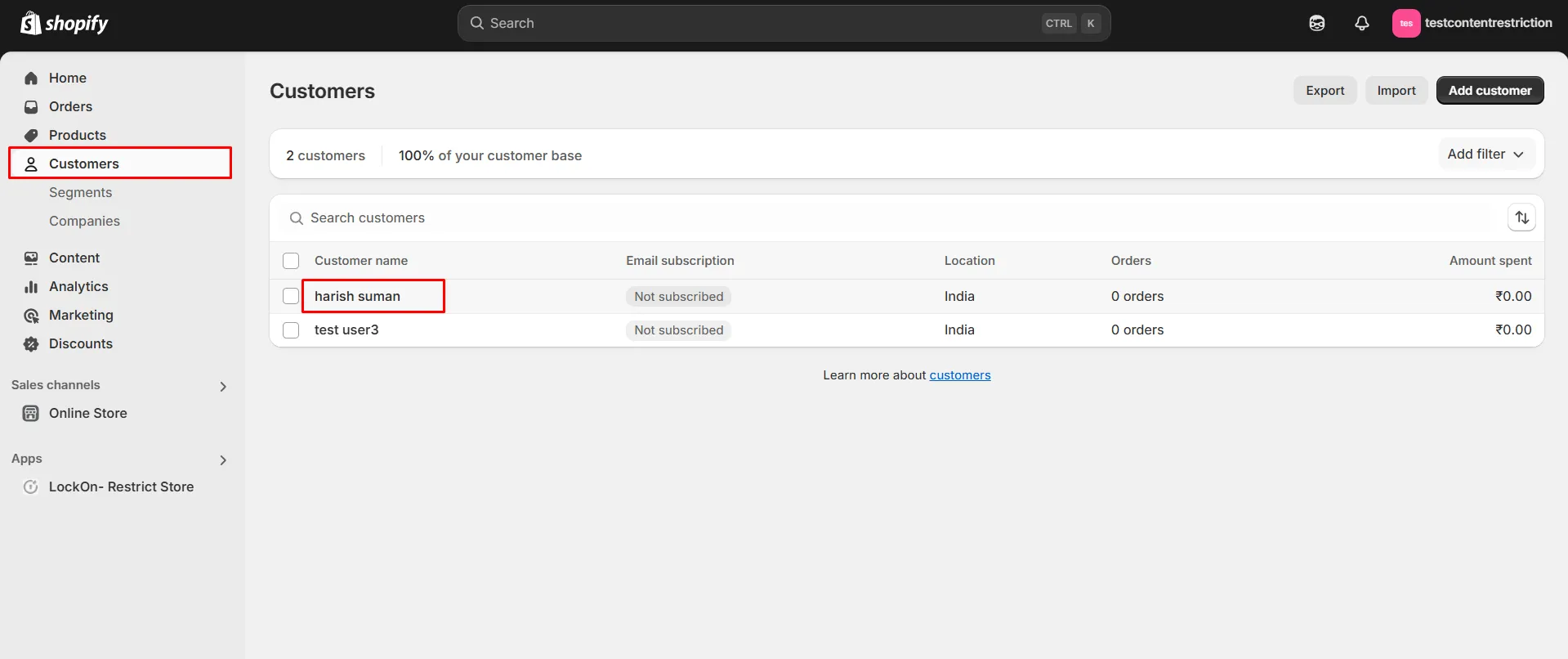
Task: Focus the top Search bar
Action: point(784,24)
